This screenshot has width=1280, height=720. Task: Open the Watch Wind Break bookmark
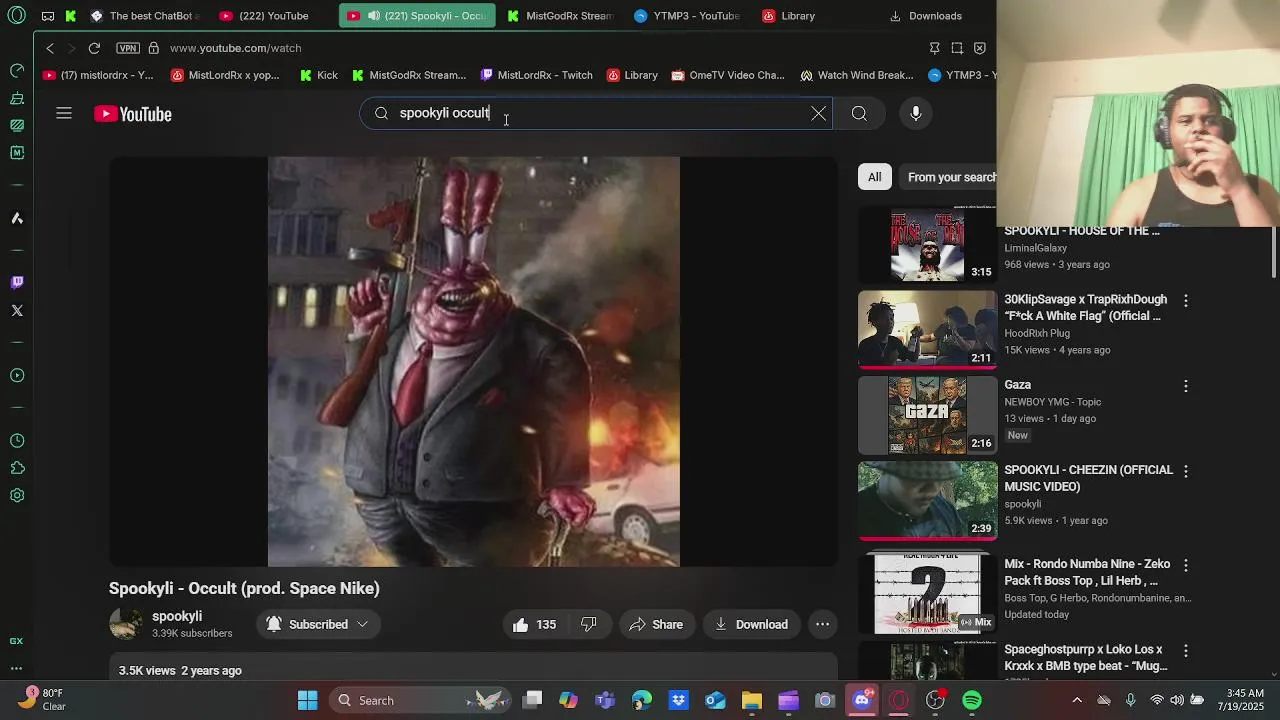856,75
